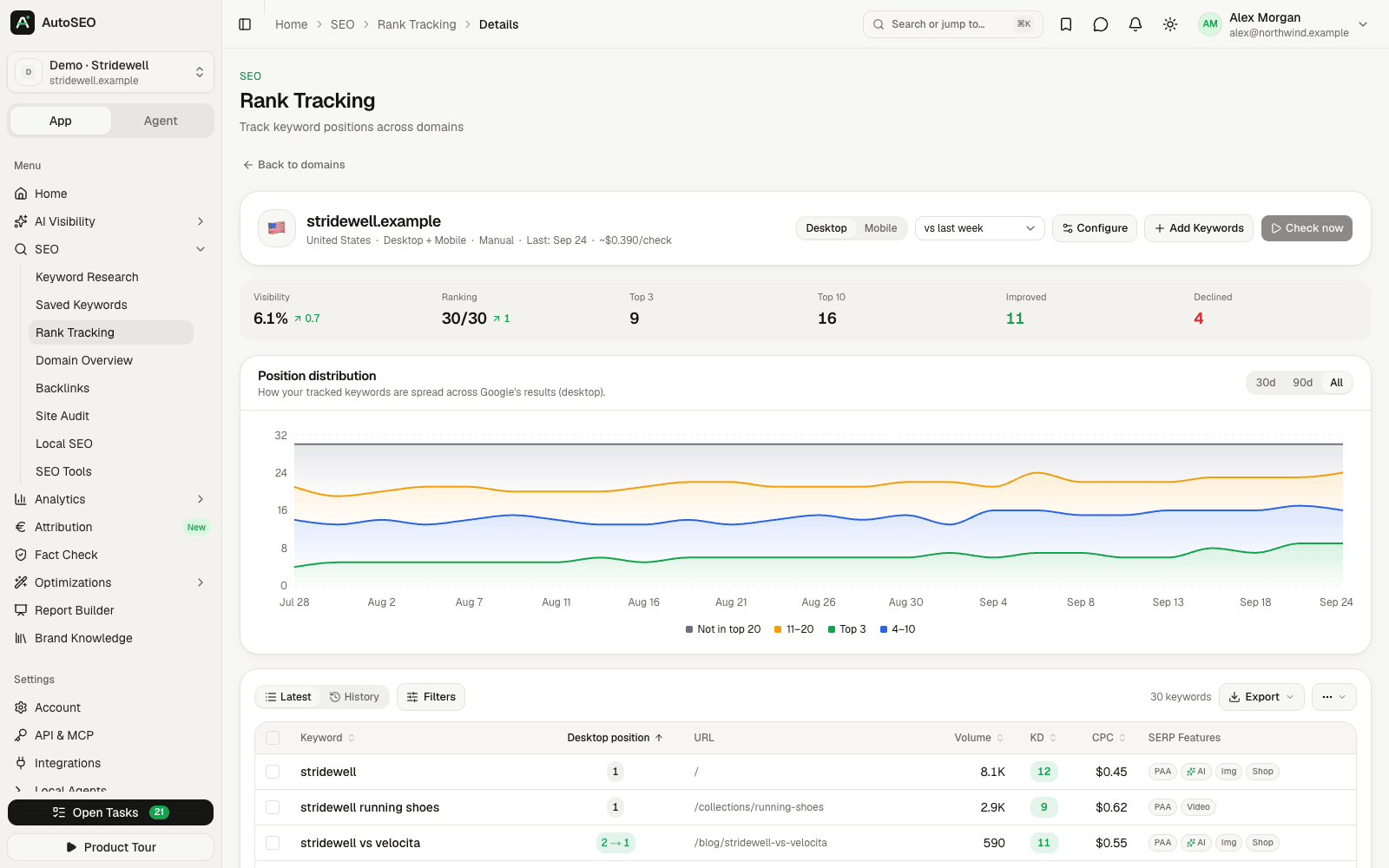Switch to the History tab
1389x868 pixels.
(x=354, y=697)
